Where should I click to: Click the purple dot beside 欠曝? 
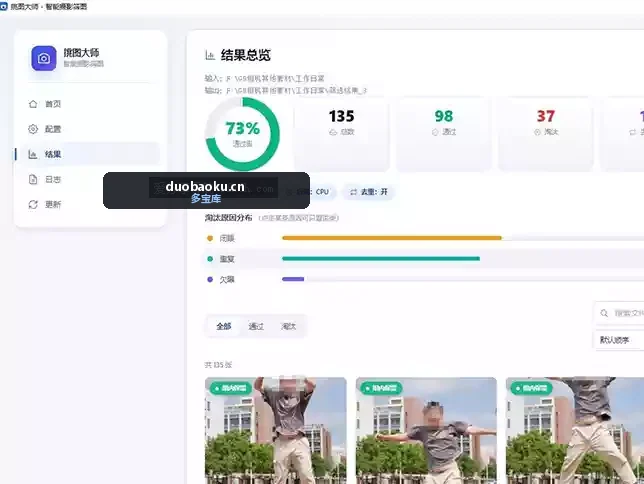click(x=210, y=279)
